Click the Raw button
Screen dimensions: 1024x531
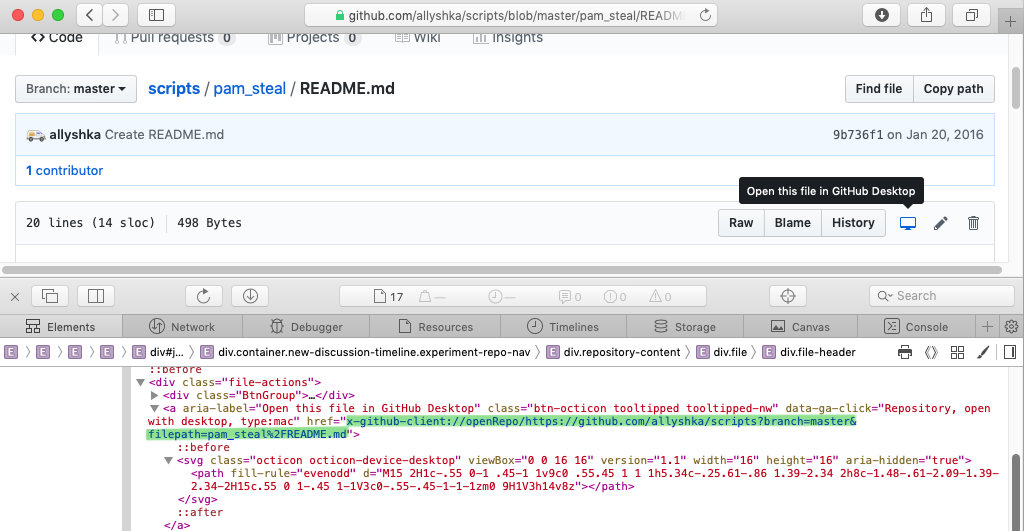pyautogui.click(x=741, y=223)
